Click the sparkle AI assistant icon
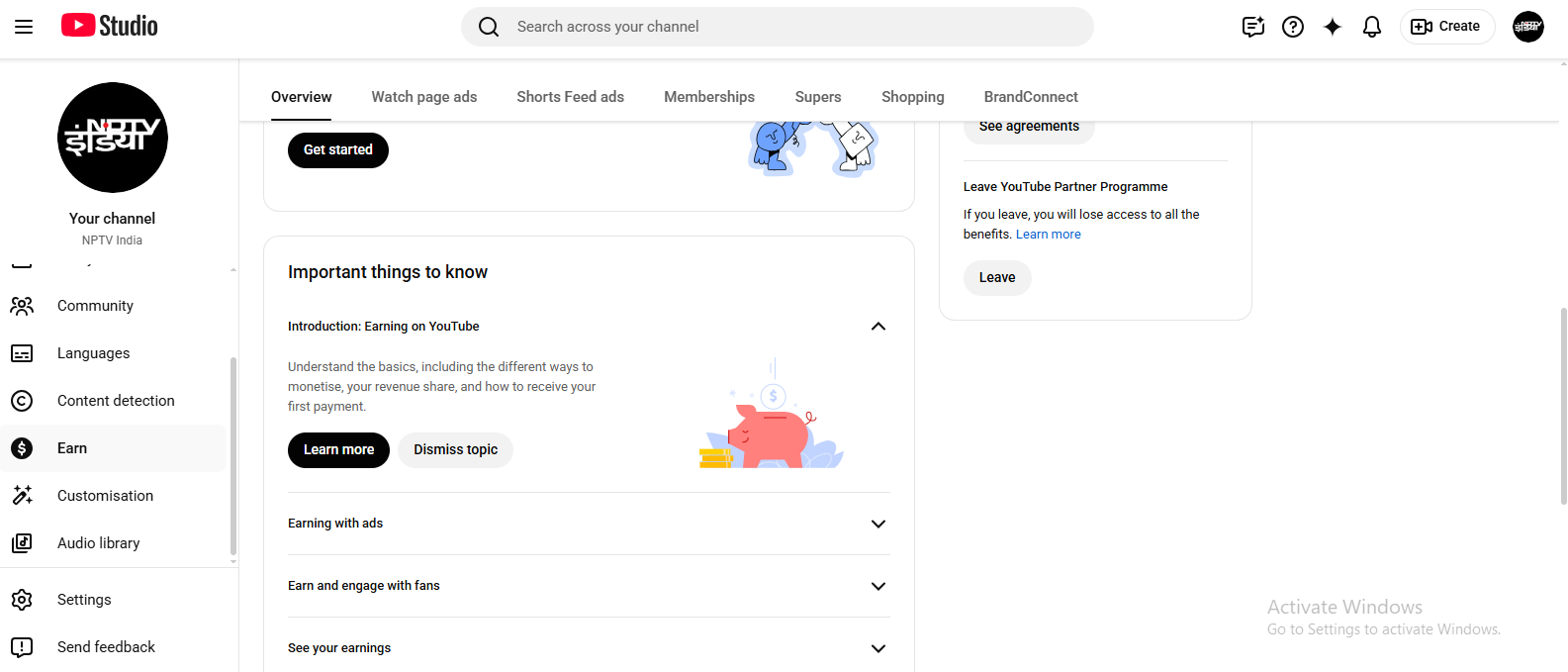This screenshot has height=672, width=1568. pos(1333,27)
